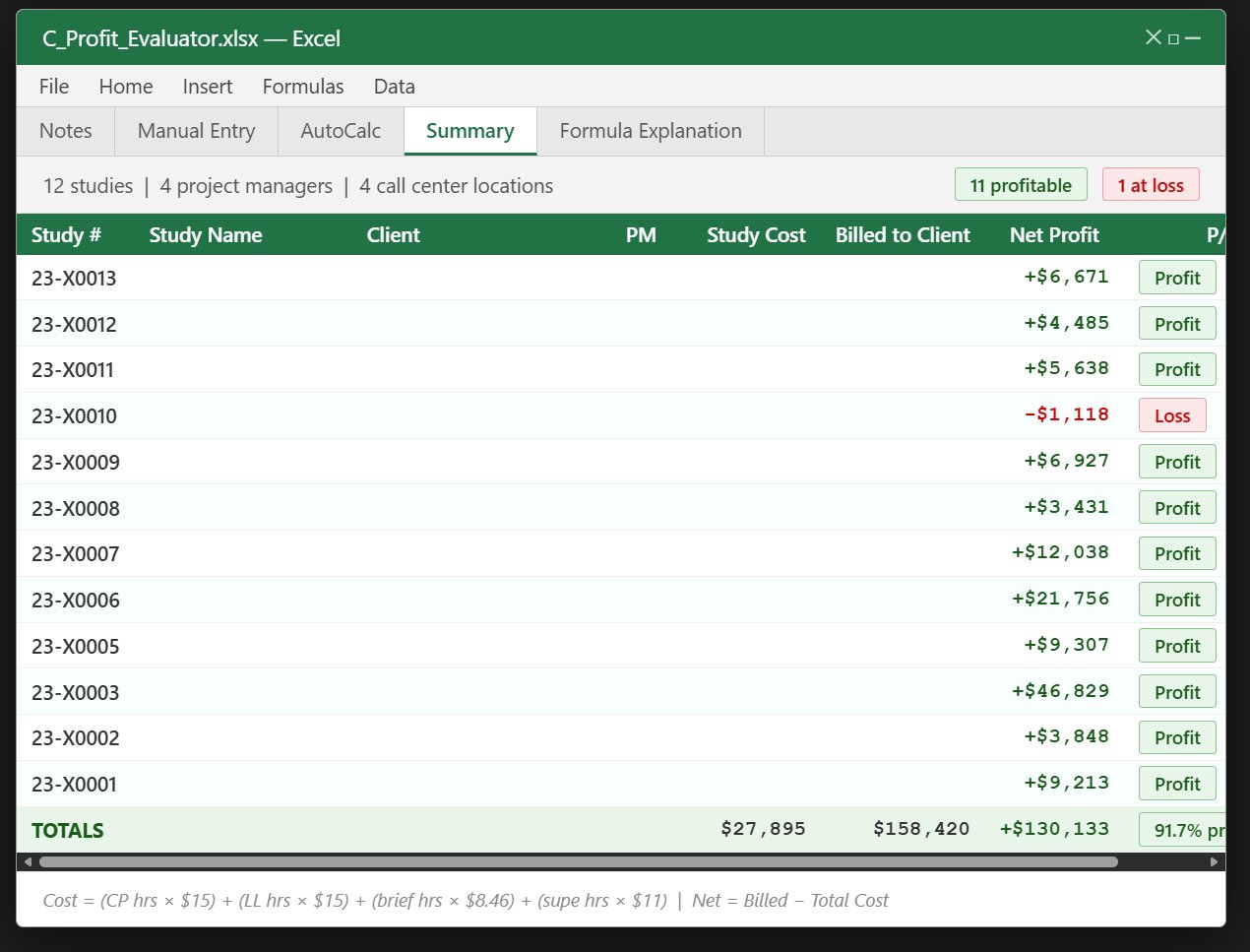1250x952 pixels.
Task: Select study row 23-X0010
Action: pyautogui.click(x=621, y=415)
